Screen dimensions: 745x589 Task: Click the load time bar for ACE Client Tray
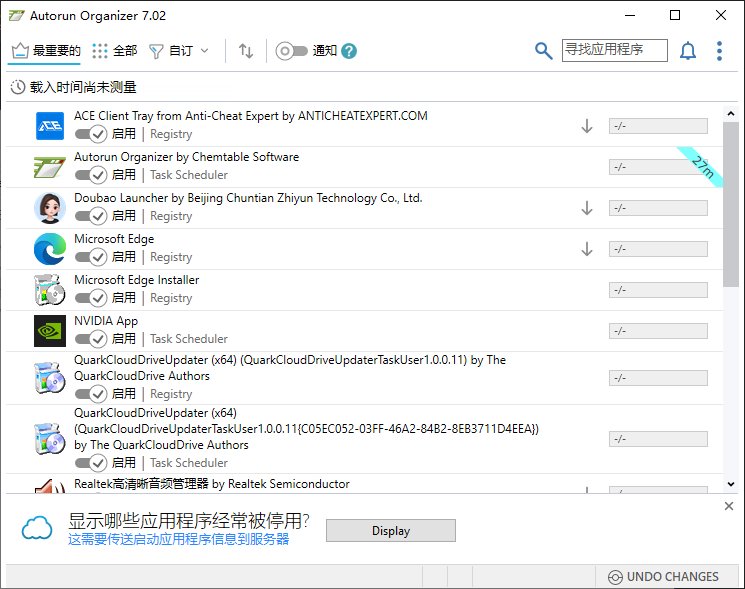[x=658, y=126]
